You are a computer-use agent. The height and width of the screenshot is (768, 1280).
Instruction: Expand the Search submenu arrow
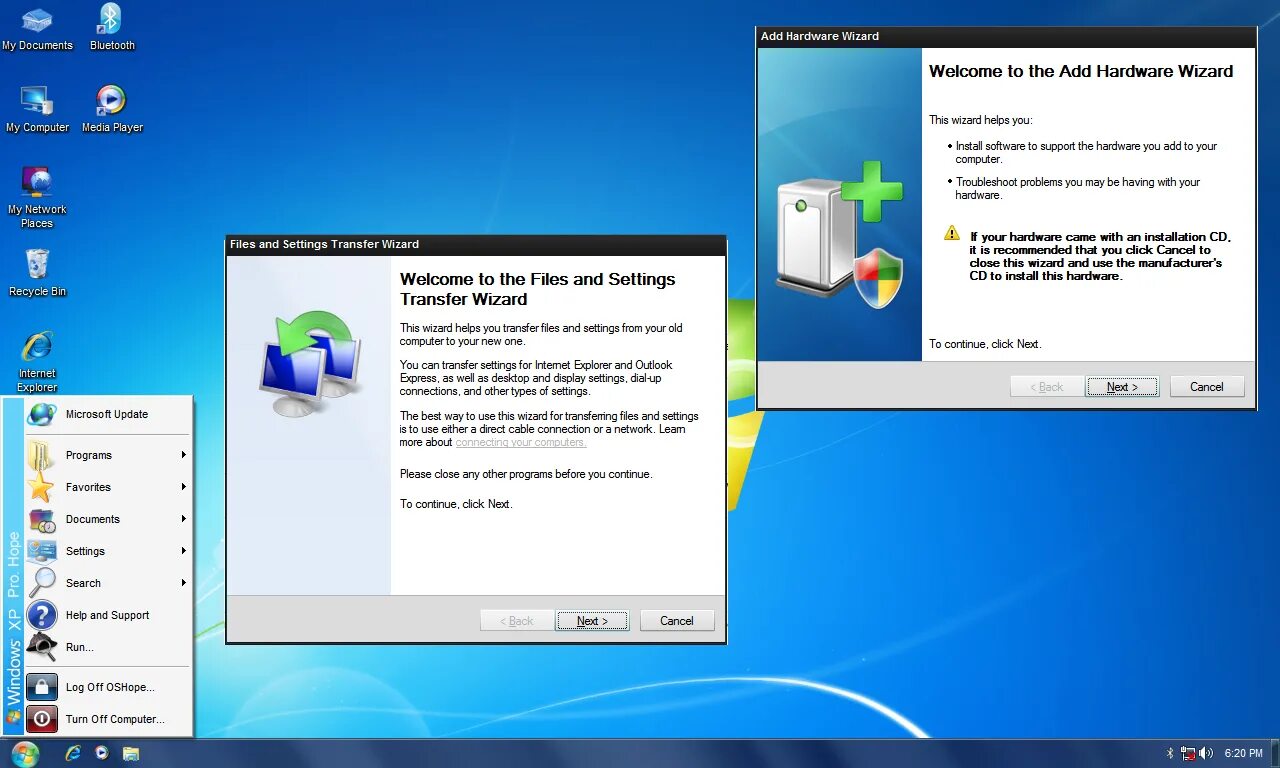coord(184,583)
